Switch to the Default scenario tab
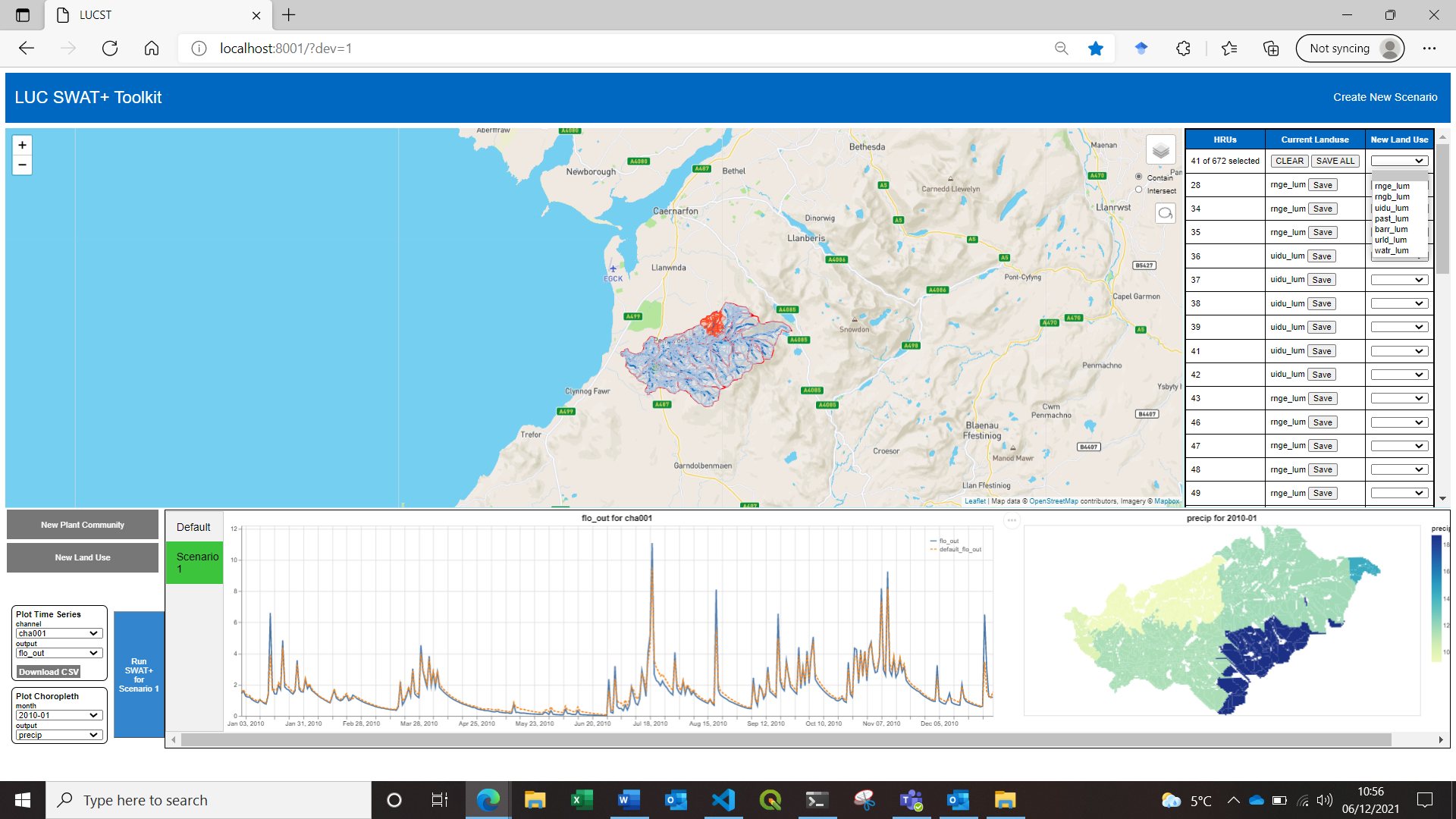Viewport: 1456px width, 819px height. pos(194,527)
